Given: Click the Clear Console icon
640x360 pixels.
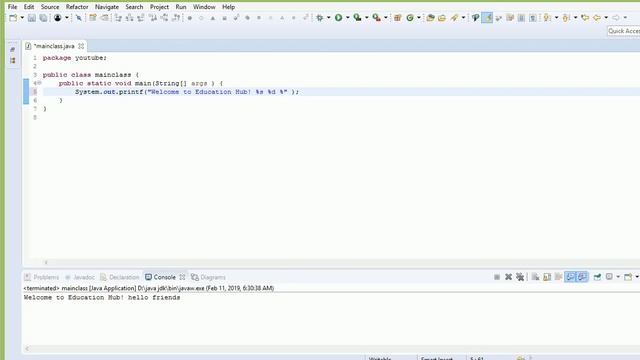Looking at the screenshot, I should coord(535,277).
